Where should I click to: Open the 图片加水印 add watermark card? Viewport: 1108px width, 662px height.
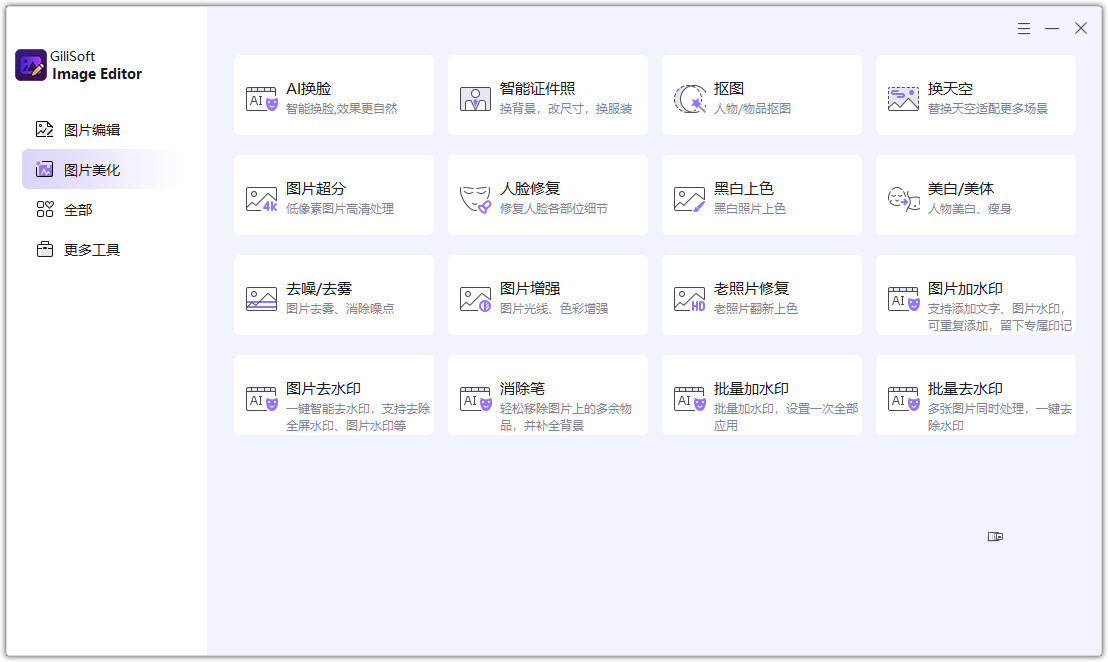point(975,296)
